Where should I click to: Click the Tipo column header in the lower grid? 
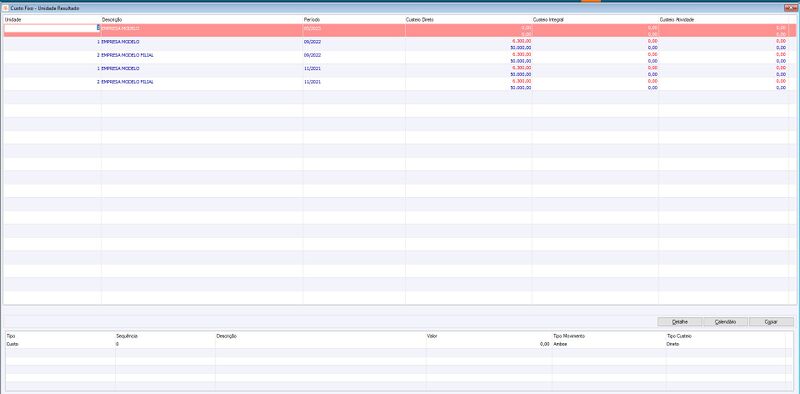point(11,336)
